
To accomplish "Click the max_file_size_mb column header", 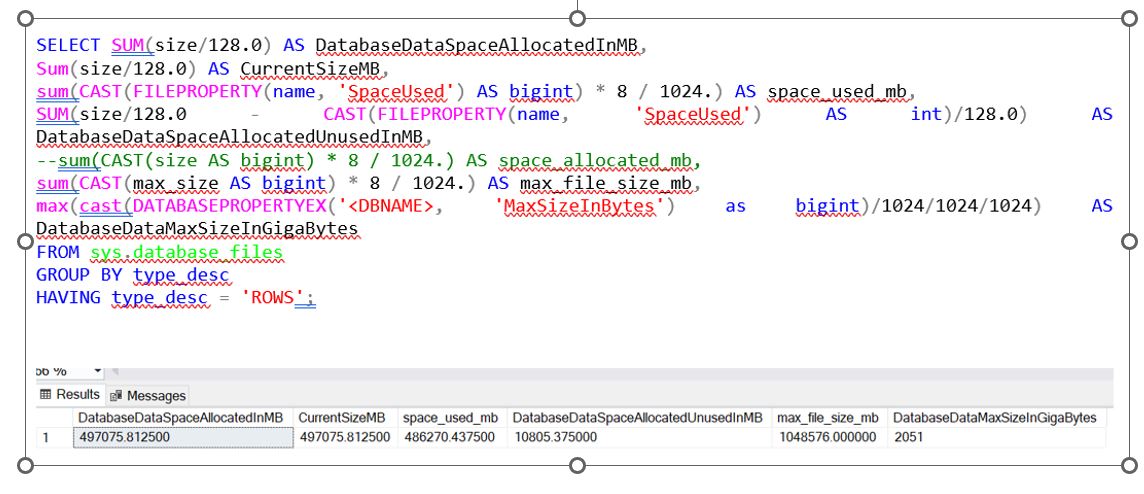I will pyautogui.click(x=827, y=417).
